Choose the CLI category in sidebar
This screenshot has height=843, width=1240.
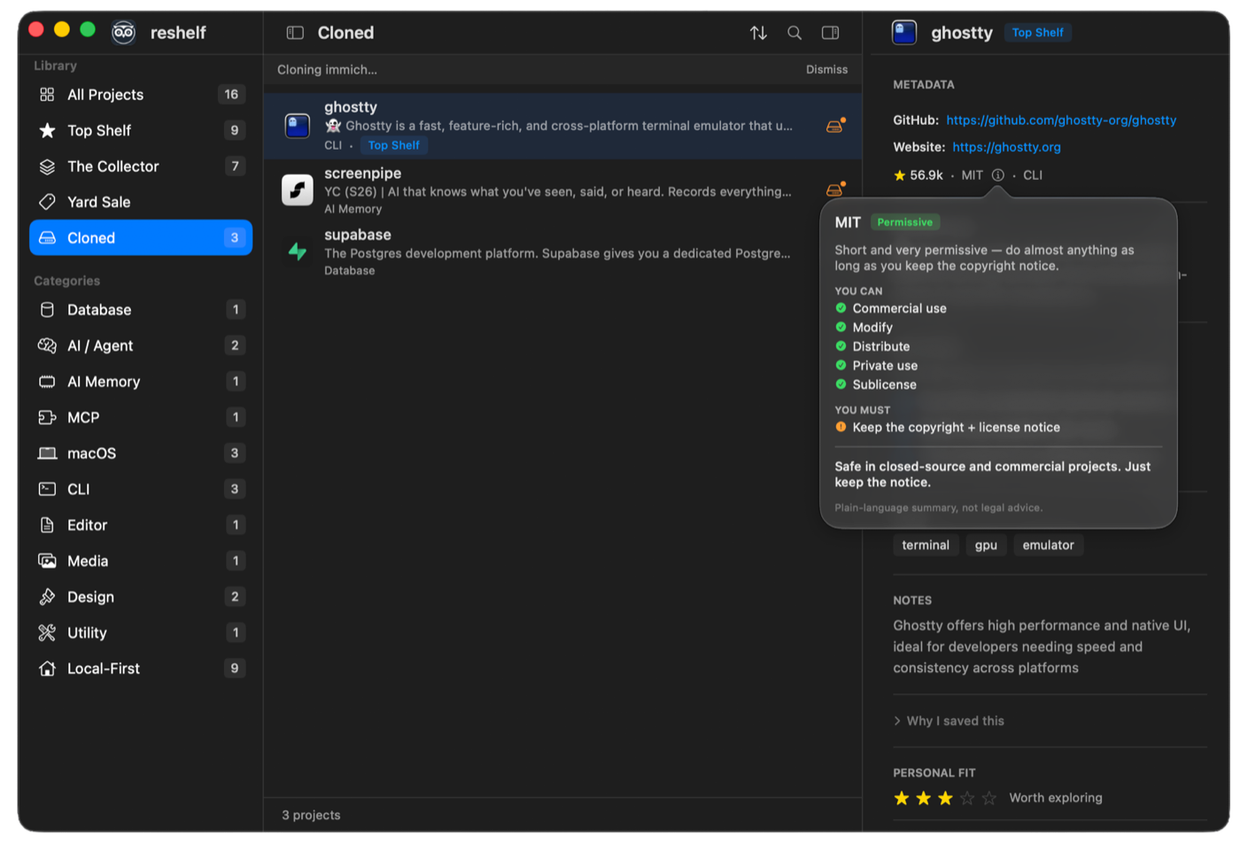tap(141, 489)
